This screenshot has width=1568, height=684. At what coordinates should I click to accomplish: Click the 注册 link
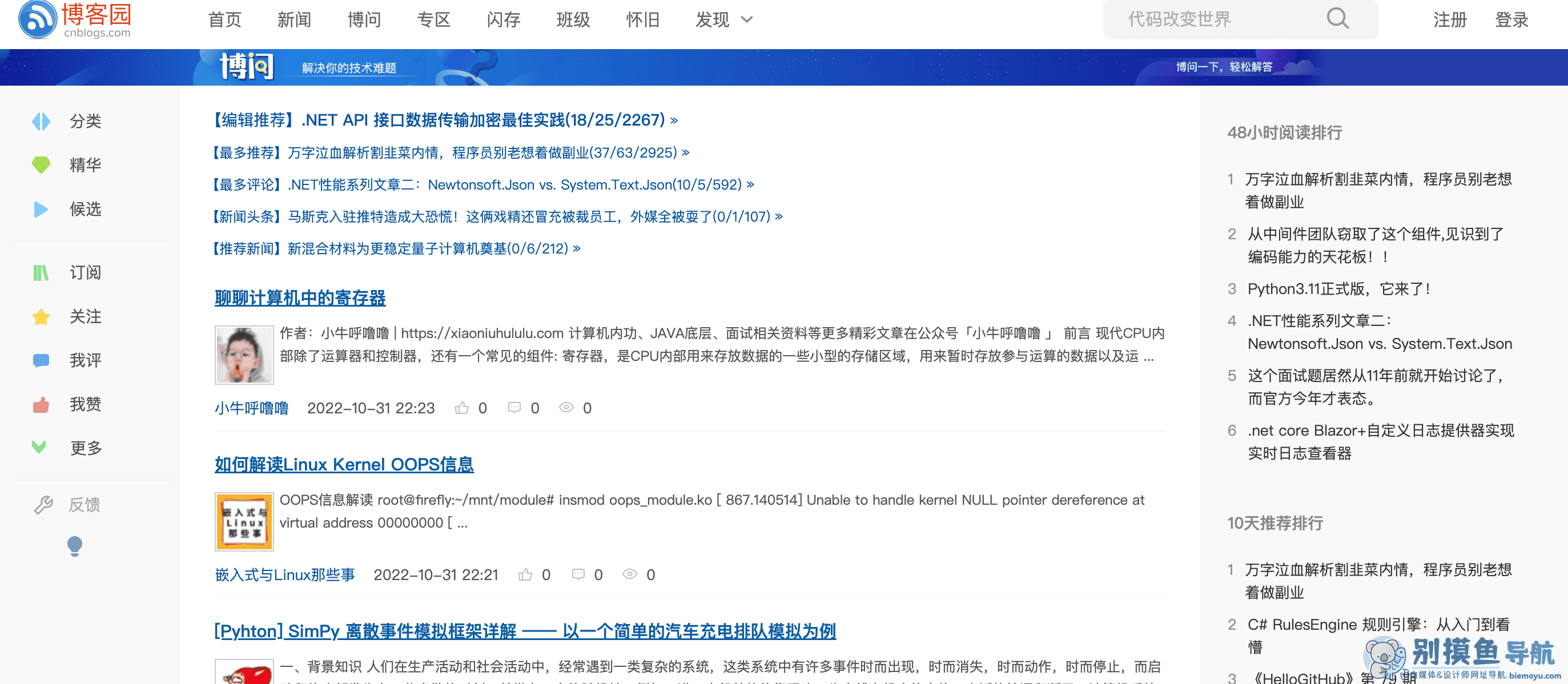(x=1449, y=19)
